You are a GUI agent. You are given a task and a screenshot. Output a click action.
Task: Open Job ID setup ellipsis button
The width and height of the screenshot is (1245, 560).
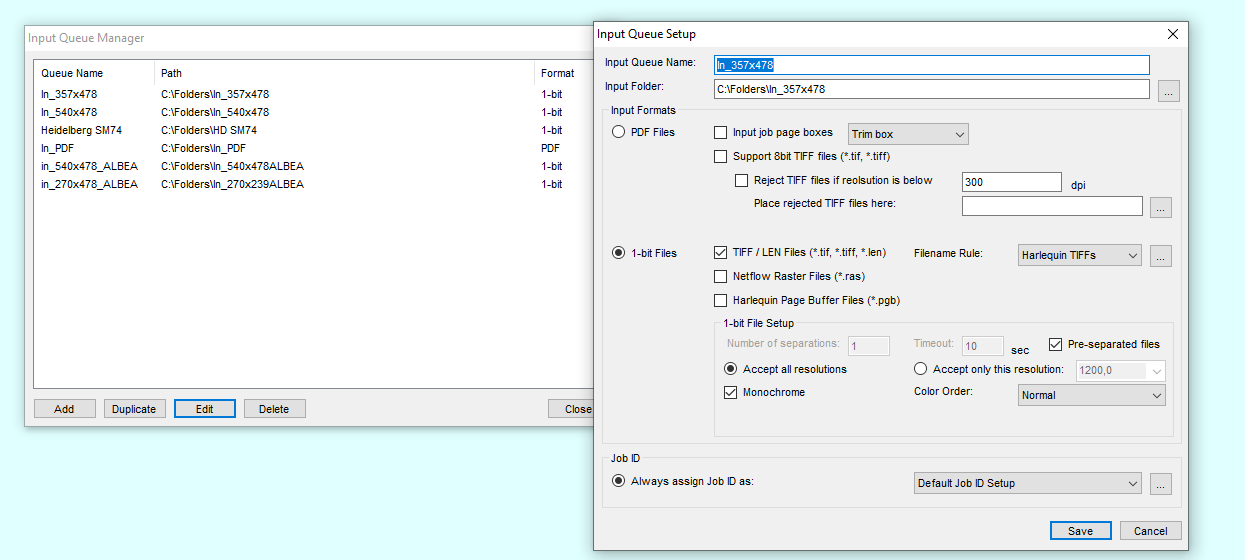click(1160, 484)
